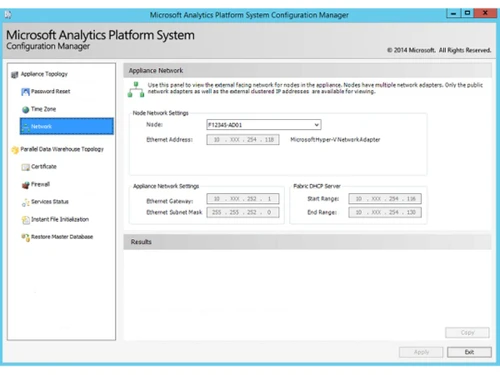Image resolution: width=500 pixels, height=375 pixels.
Task: Select Parallel Data Warehouse Topology
Action: click(x=62, y=149)
